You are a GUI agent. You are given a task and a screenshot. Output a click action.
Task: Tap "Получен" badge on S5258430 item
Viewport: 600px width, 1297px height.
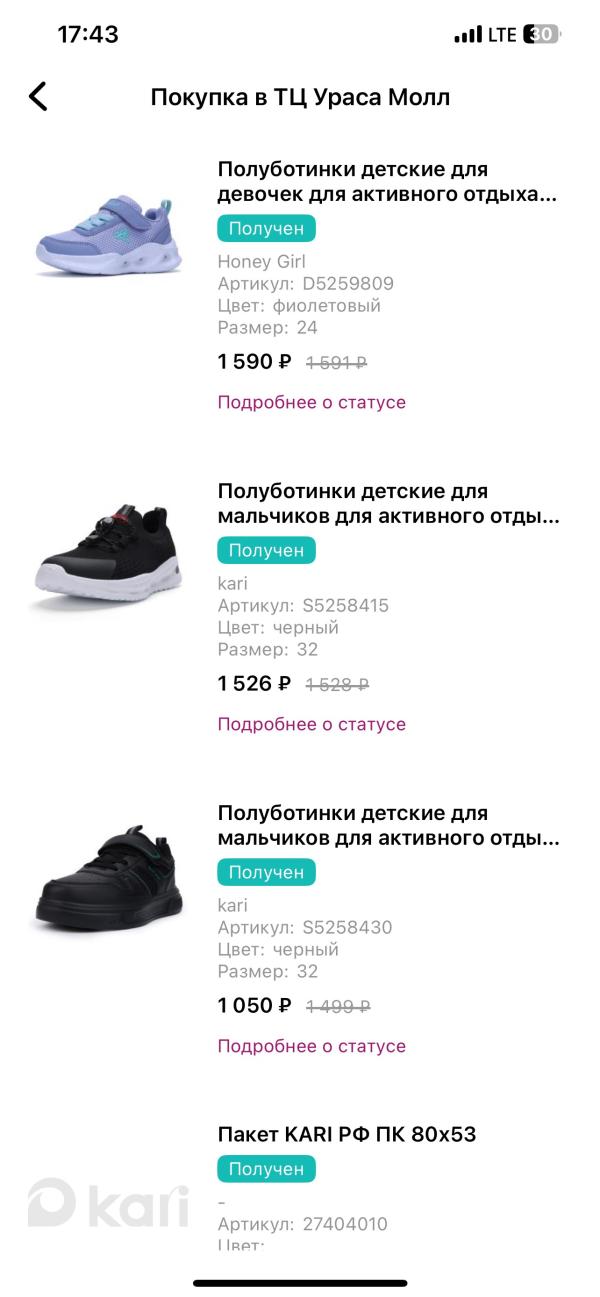tap(266, 872)
